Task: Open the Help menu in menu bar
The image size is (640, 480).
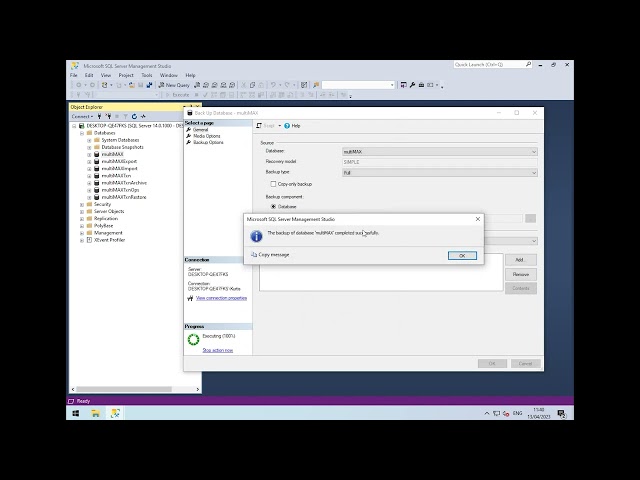Action: tap(191, 76)
